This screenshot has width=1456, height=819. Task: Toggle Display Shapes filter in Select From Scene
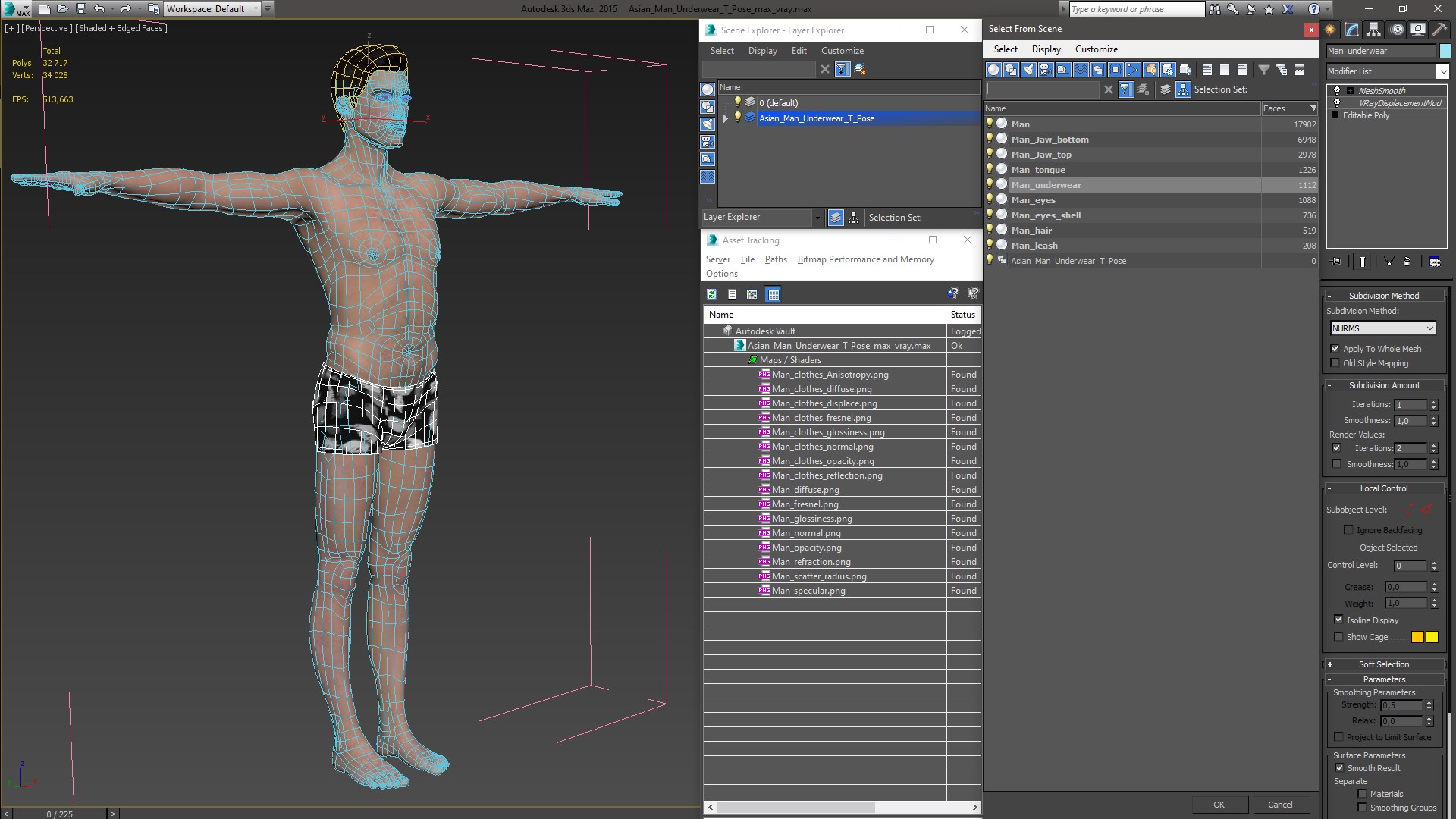click(x=1011, y=70)
